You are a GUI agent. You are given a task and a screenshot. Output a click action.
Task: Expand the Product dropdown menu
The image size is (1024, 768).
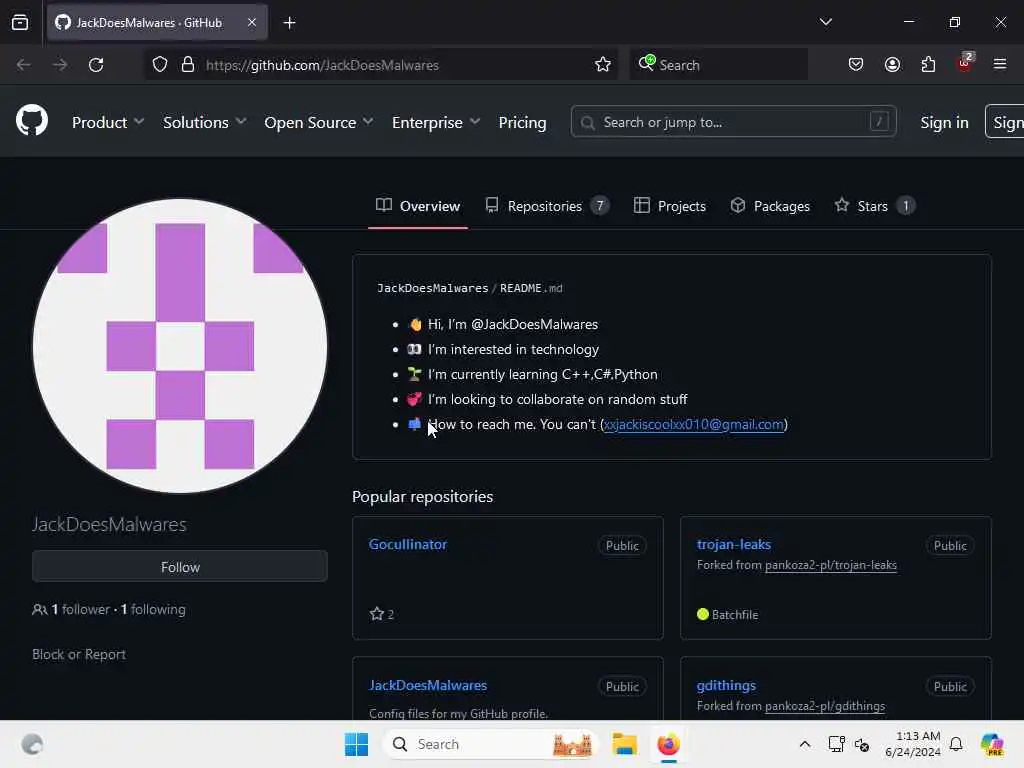click(108, 122)
